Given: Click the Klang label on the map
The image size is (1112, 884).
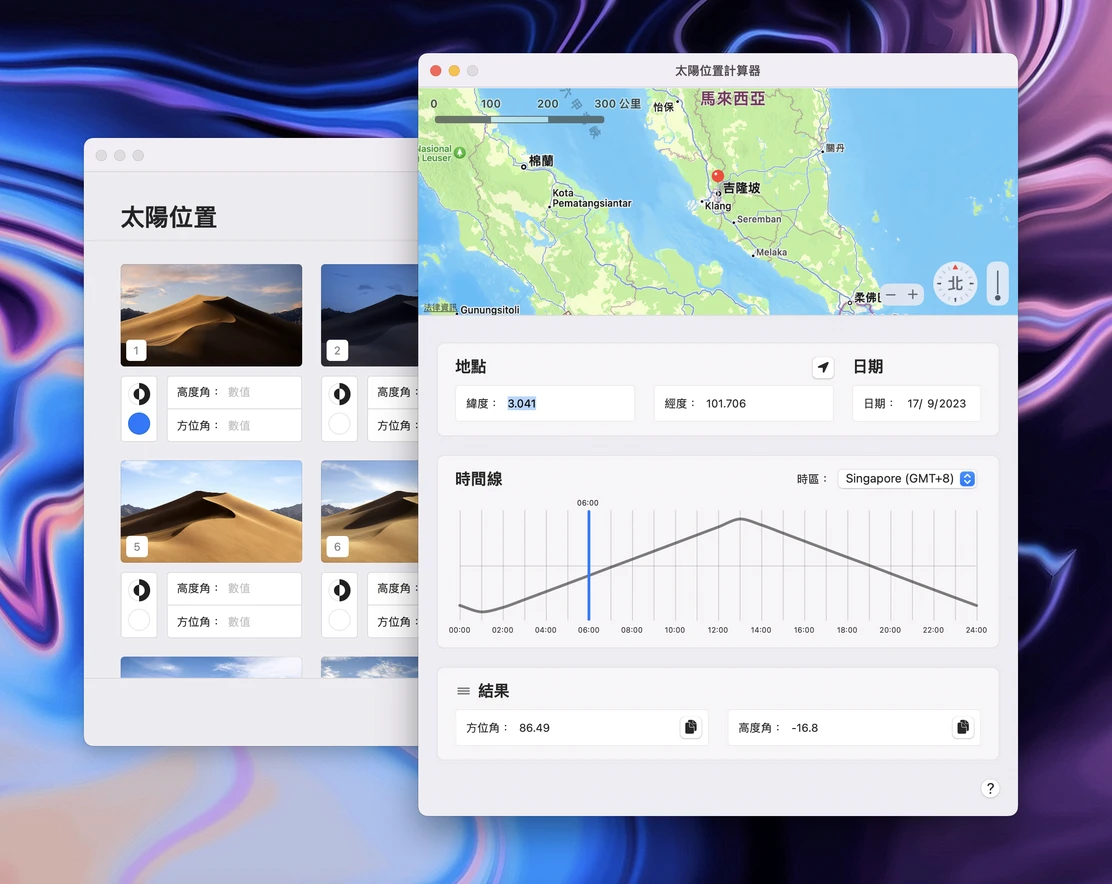Looking at the screenshot, I should coord(718,206).
